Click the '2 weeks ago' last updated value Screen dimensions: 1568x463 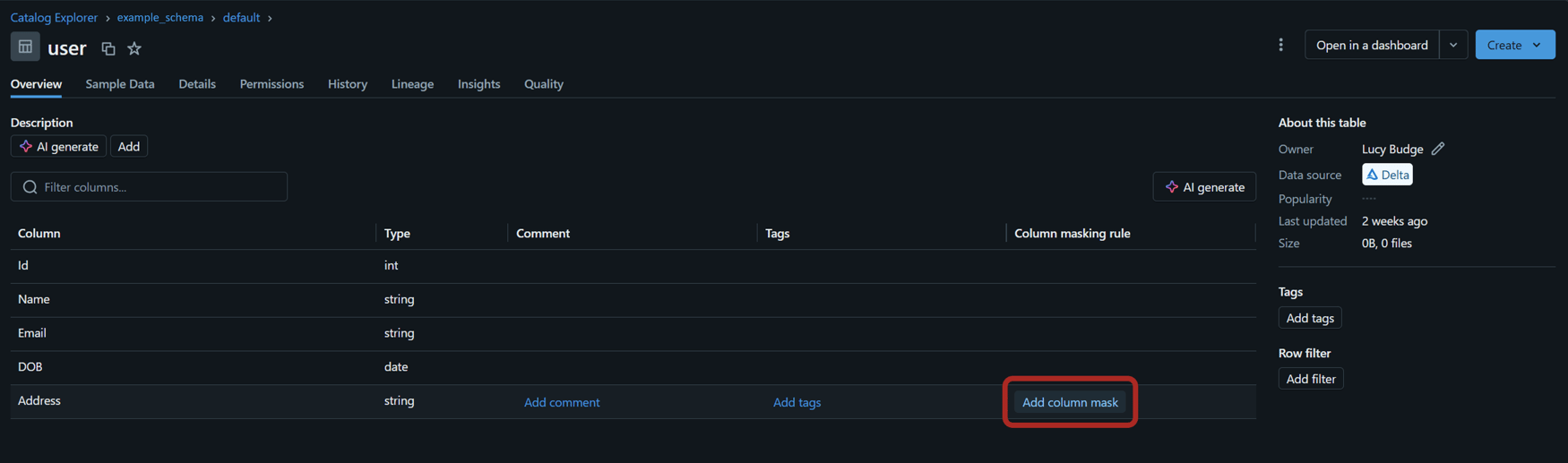click(x=1394, y=220)
